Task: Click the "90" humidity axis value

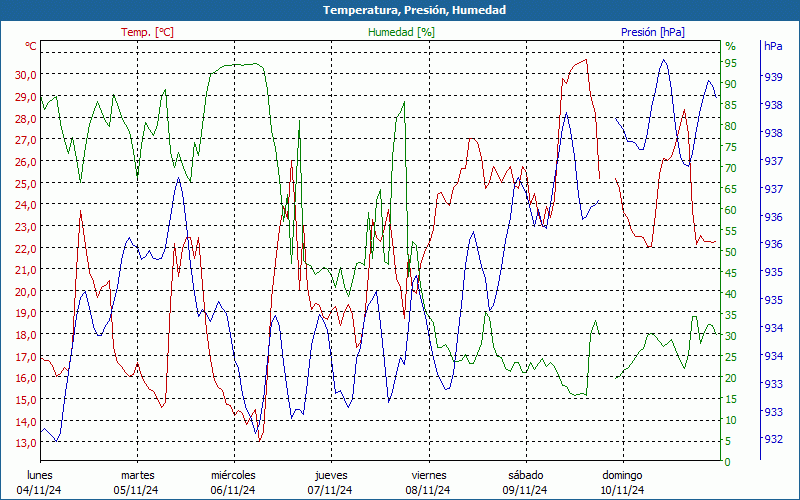Action: click(731, 84)
